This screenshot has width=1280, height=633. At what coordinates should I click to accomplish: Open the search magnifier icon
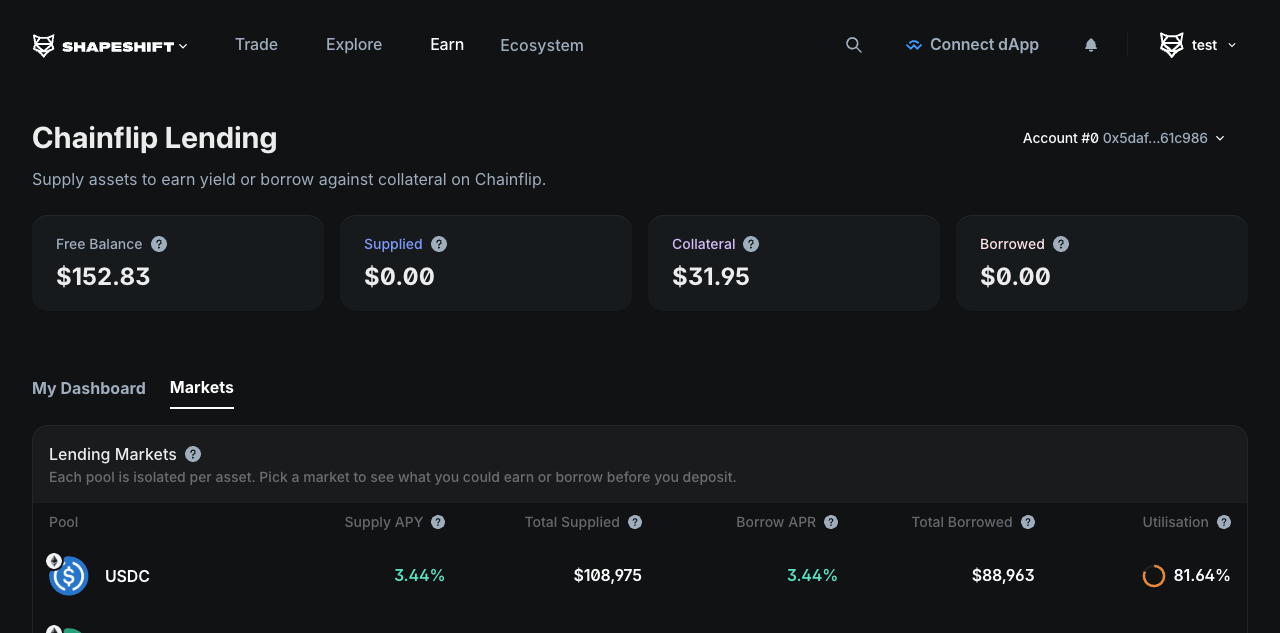(x=853, y=45)
